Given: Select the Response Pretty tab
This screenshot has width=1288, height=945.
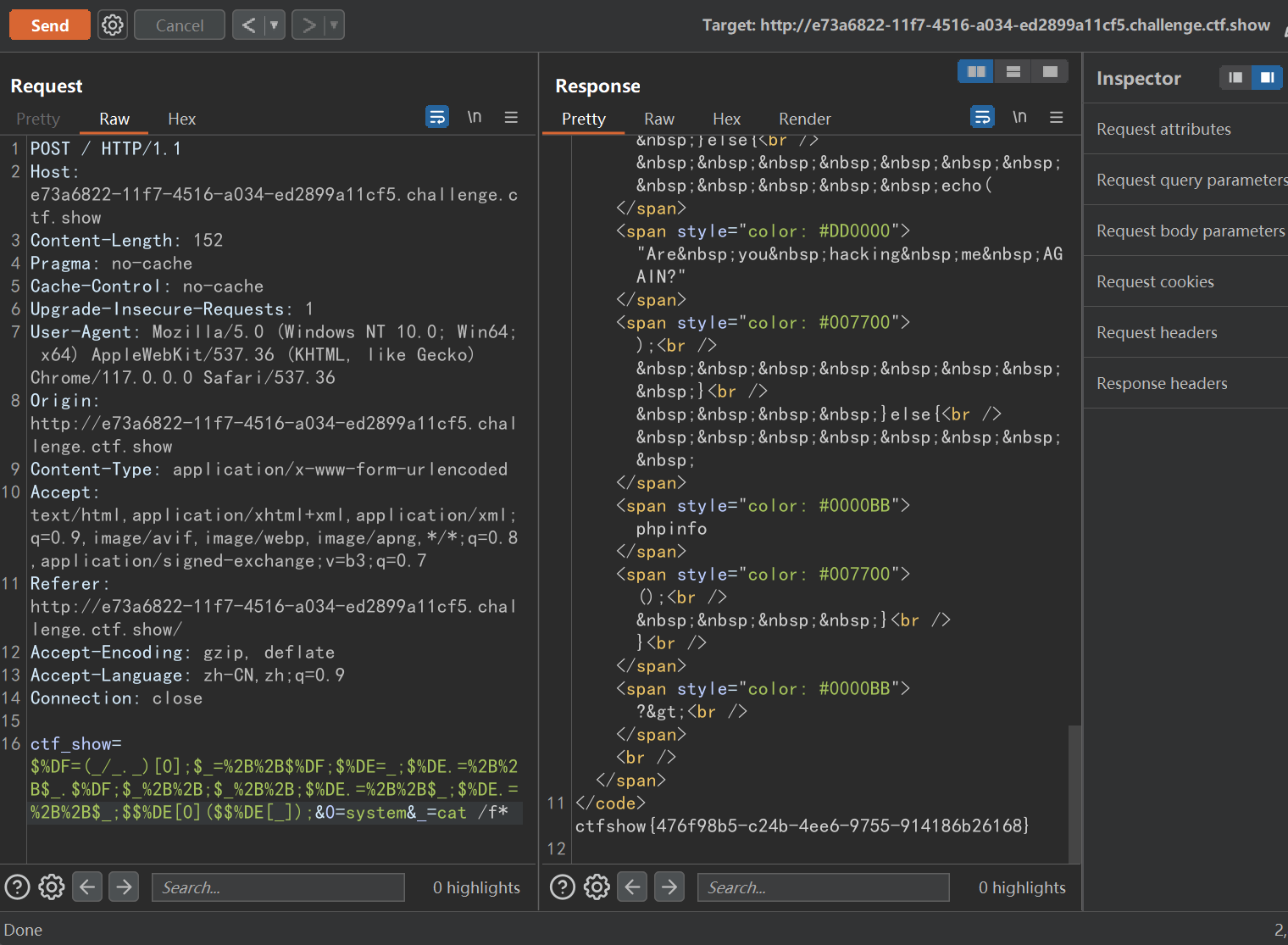Looking at the screenshot, I should pos(584,119).
